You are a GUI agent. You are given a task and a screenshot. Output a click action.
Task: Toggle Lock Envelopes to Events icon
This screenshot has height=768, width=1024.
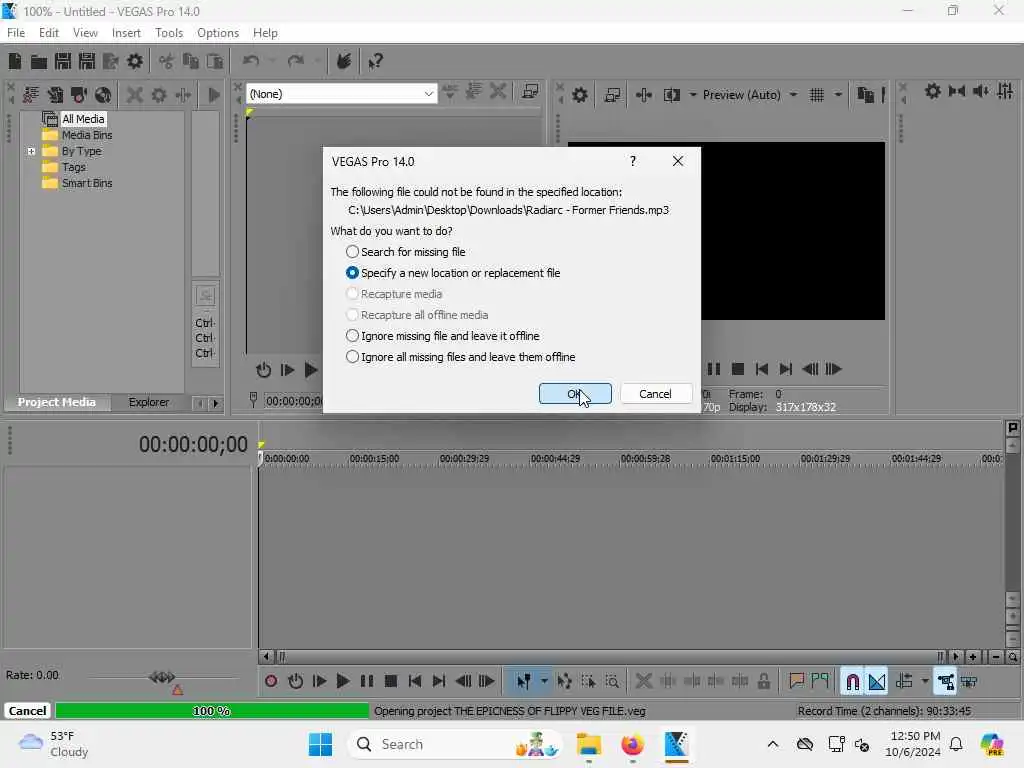[945, 681]
